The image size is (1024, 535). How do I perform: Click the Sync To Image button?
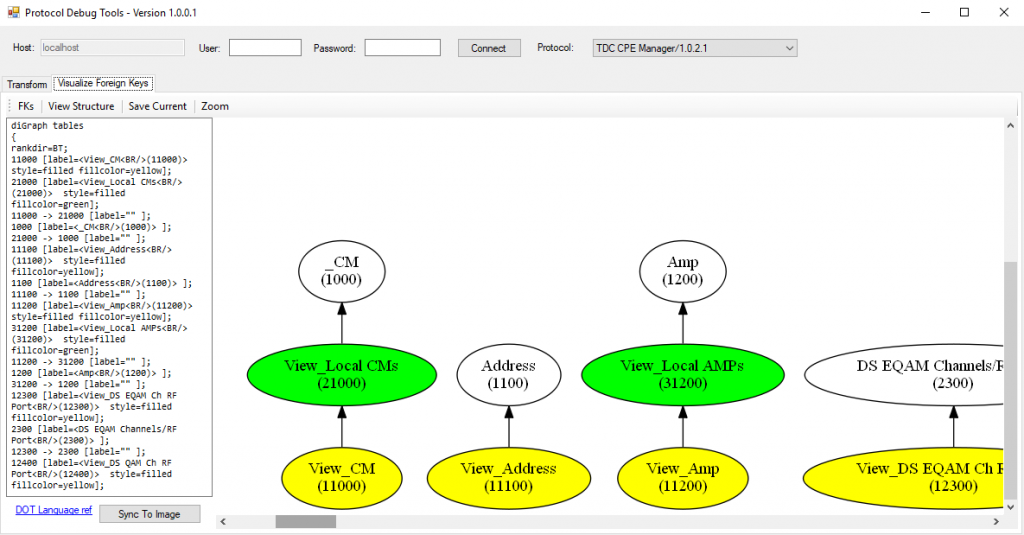(x=149, y=514)
